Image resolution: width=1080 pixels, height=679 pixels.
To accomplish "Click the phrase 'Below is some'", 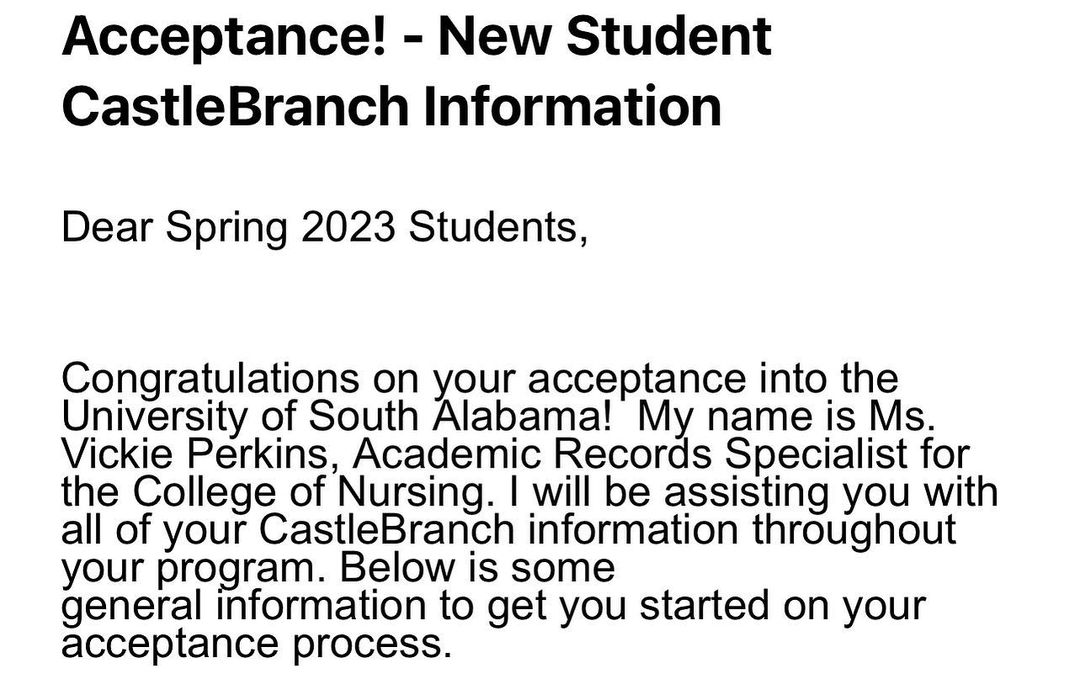I will pos(478,568).
